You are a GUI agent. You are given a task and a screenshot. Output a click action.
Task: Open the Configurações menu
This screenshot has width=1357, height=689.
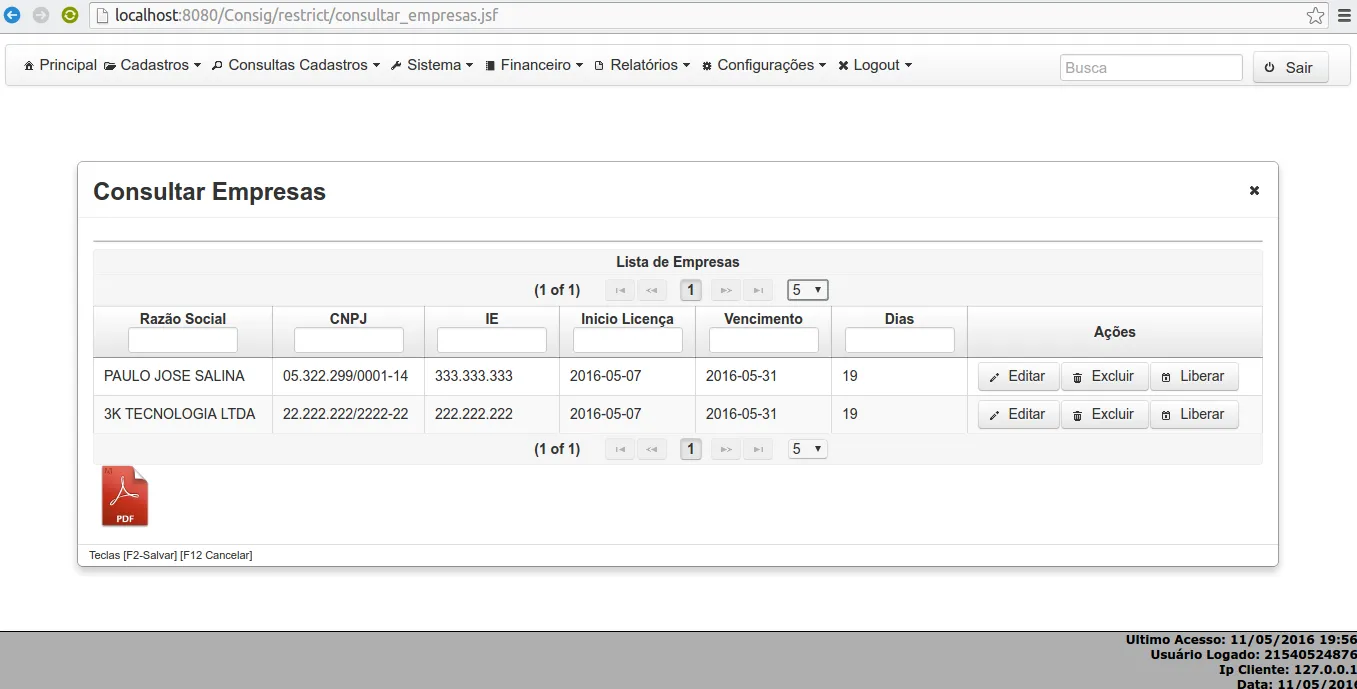coord(764,65)
